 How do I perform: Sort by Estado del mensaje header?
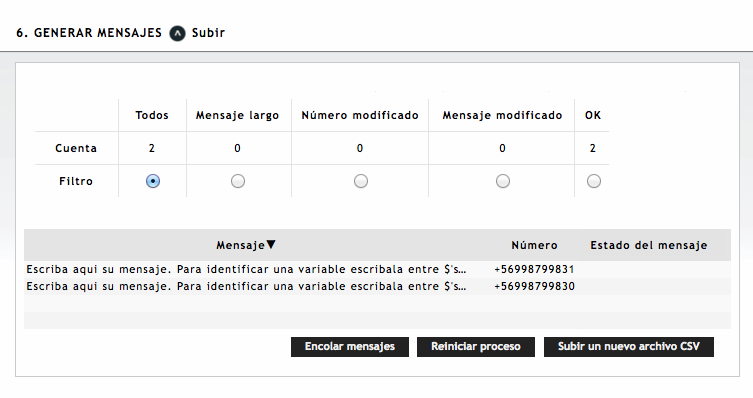(649, 245)
